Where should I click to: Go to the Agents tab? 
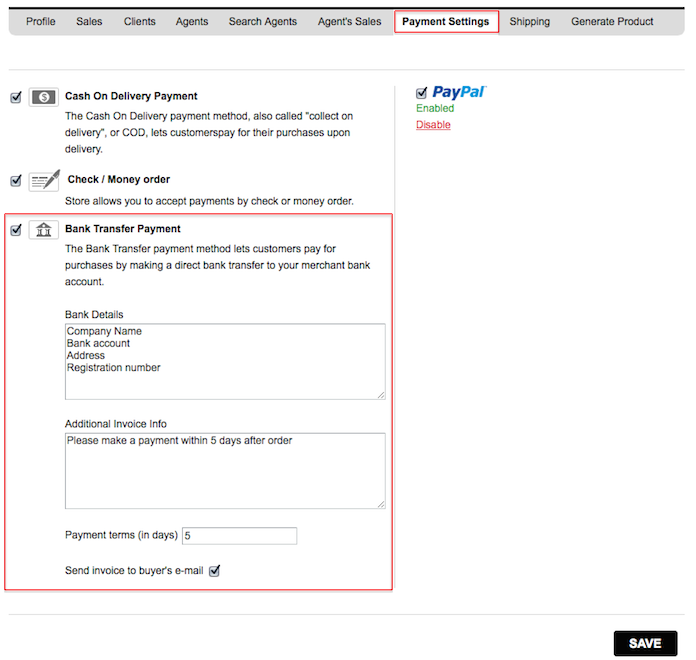(192, 21)
